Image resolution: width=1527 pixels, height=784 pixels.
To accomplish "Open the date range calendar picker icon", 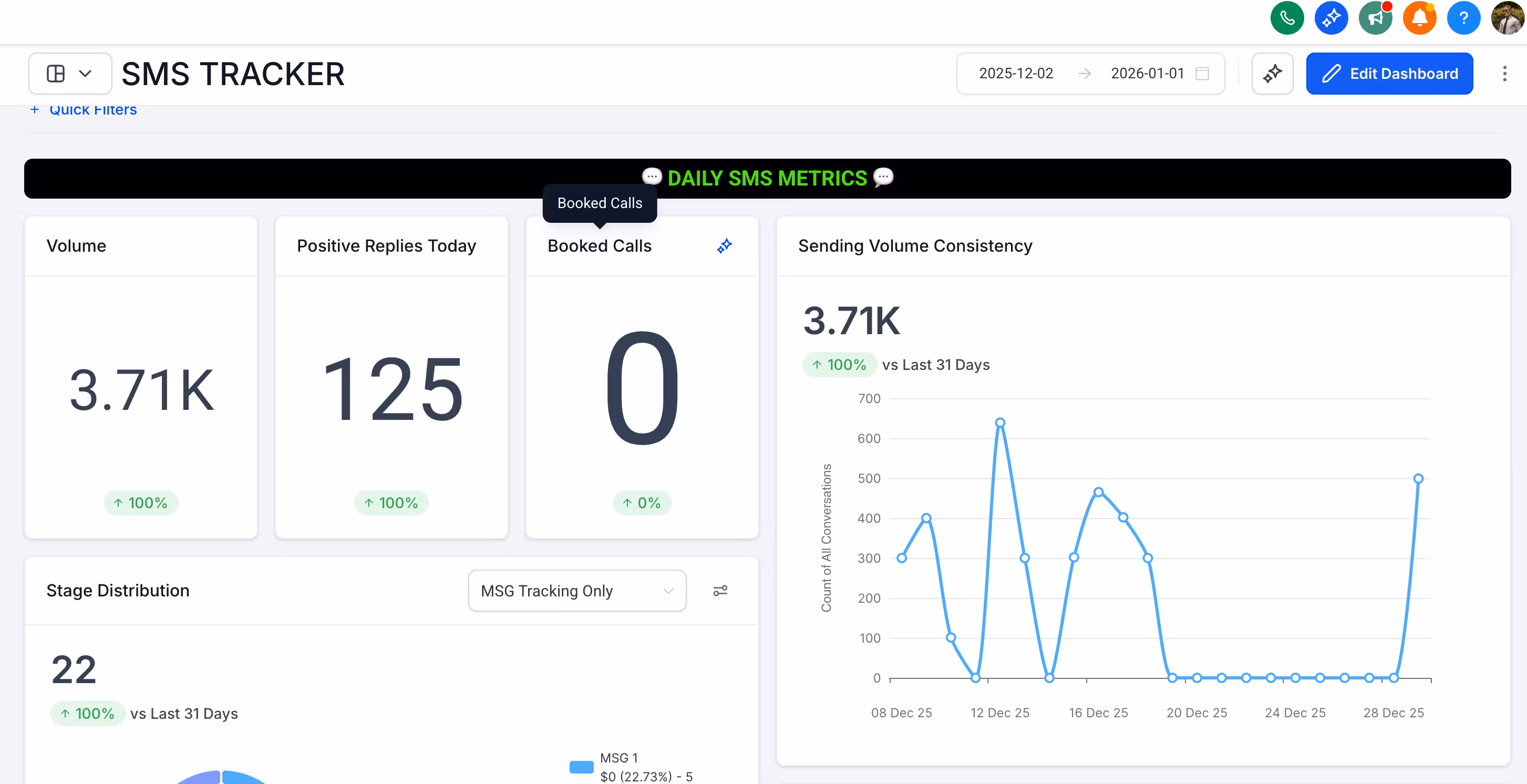I will pos(1202,74).
